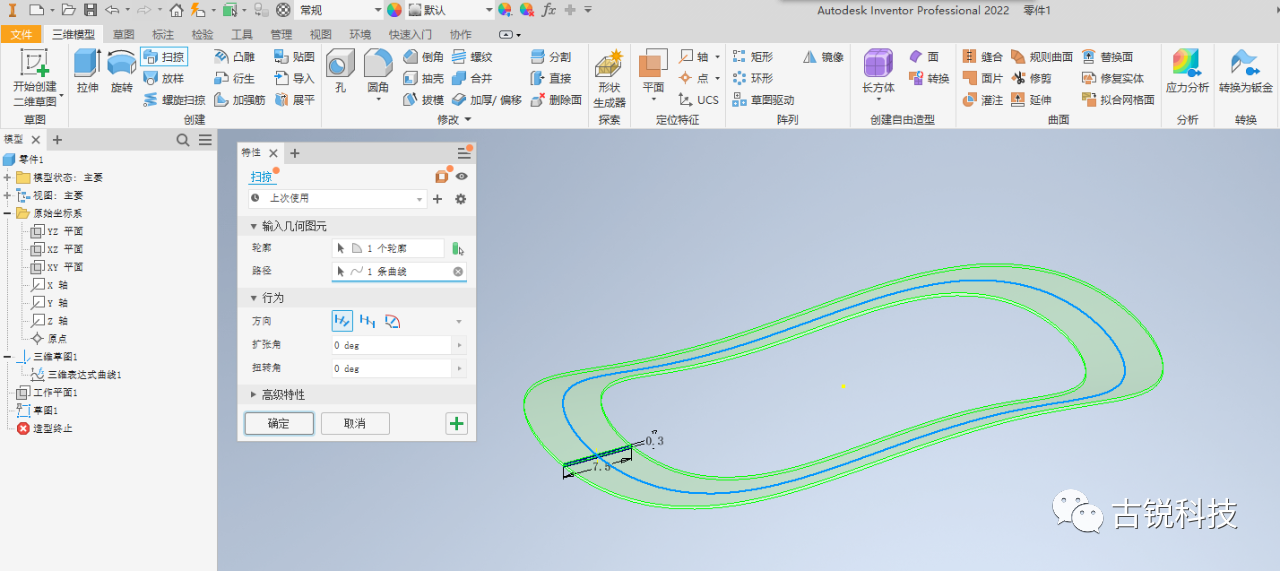Viewport: 1280px width, 571px height.
Task: Collapse the 输入几何图元 section
Action: pos(254,226)
